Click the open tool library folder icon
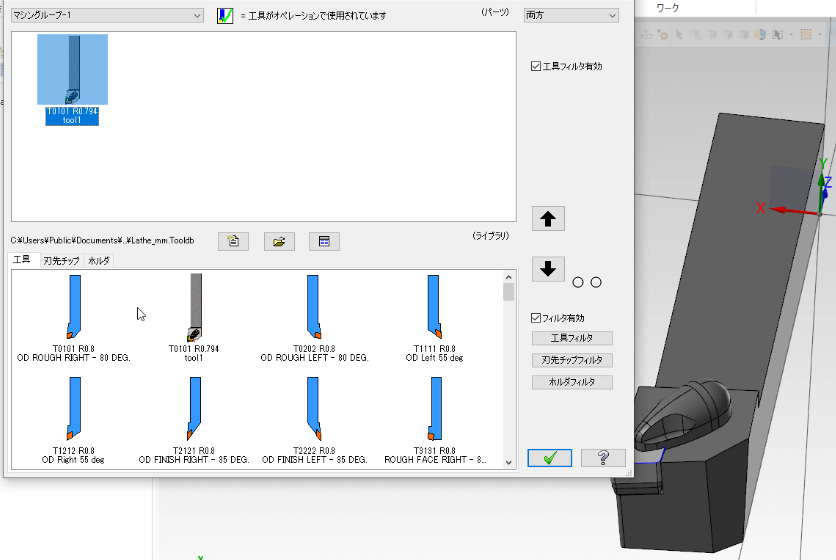Screen dimensions: 836x560 (279, 241)
